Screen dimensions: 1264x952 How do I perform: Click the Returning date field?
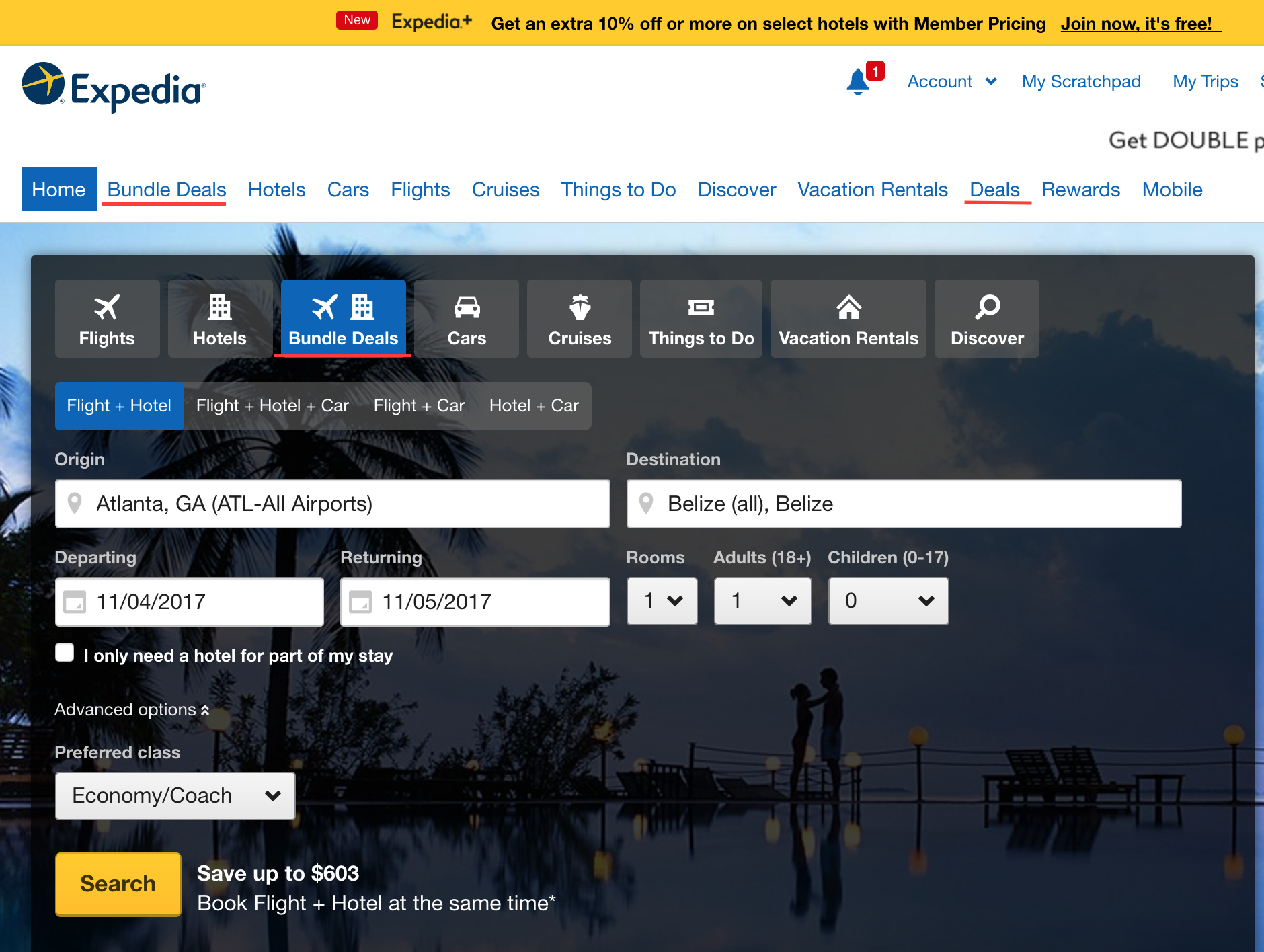(x=475, y=602)
